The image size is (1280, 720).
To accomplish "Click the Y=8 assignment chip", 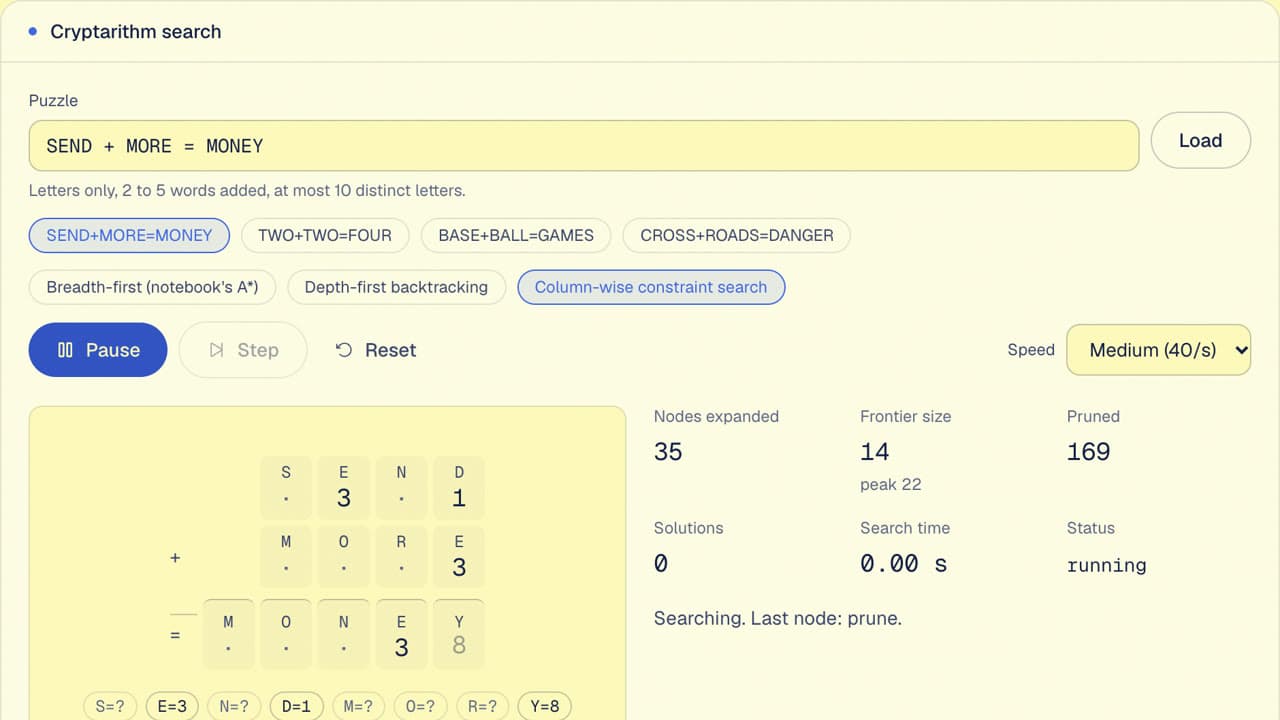I will (x=545, y=706).
